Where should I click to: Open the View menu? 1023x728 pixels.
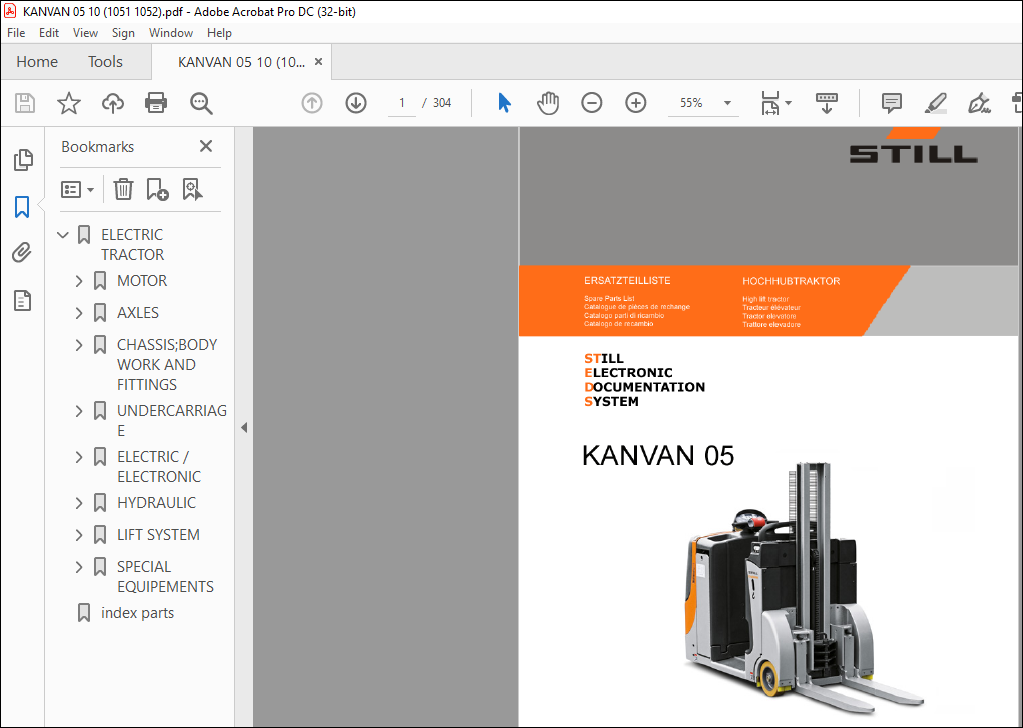[85, 33]
